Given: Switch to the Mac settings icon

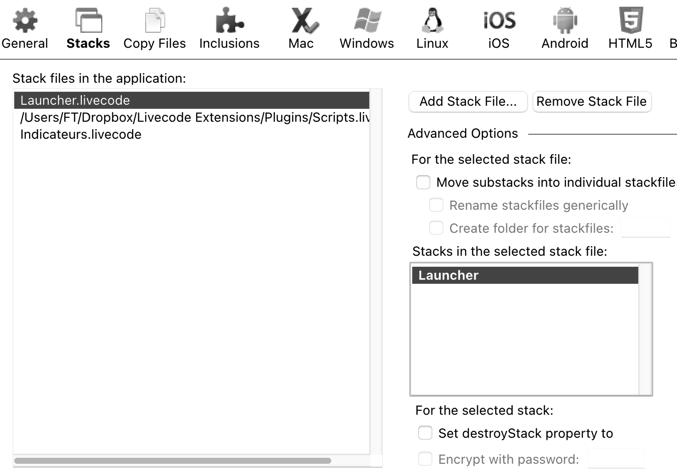Looking at the screenshot, I should (x=301, y=21).
